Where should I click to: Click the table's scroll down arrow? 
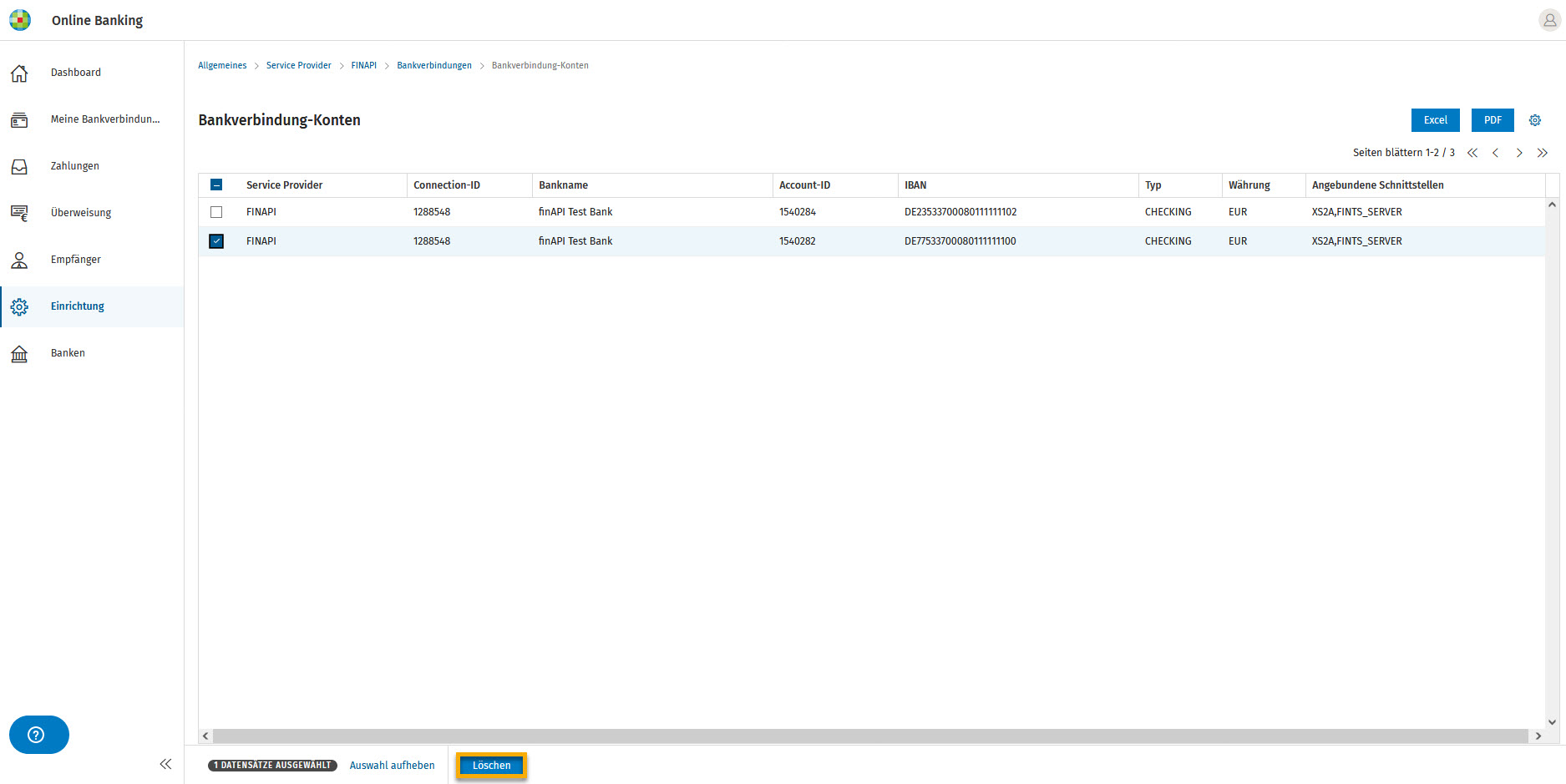[1552, 722]
